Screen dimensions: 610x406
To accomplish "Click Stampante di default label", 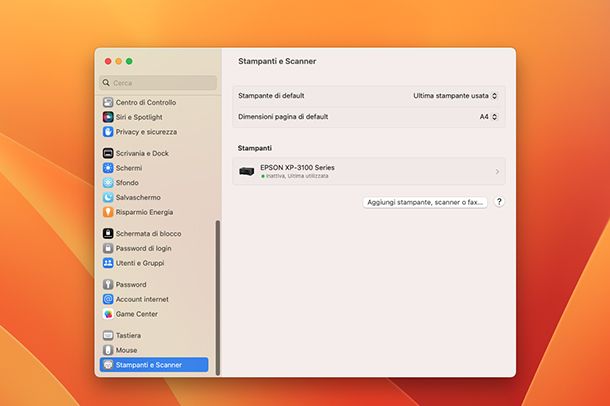I will [271, 96].
